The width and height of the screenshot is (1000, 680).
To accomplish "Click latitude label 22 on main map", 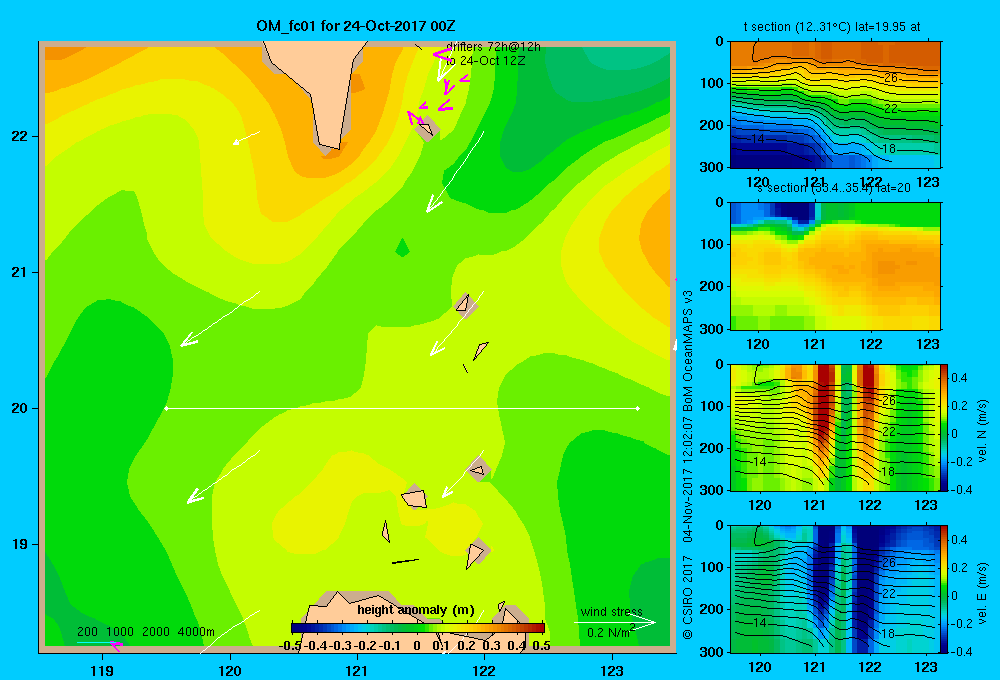I will [x=20, y=136].
